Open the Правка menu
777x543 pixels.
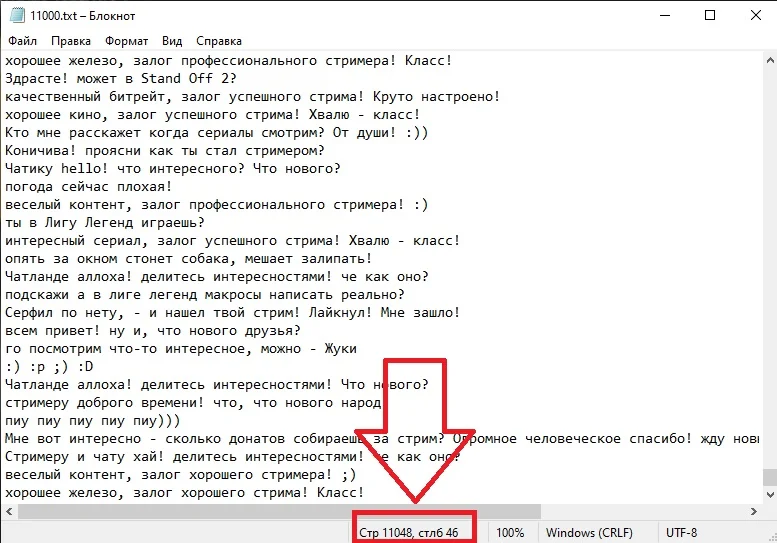click(x=71, y=41)
